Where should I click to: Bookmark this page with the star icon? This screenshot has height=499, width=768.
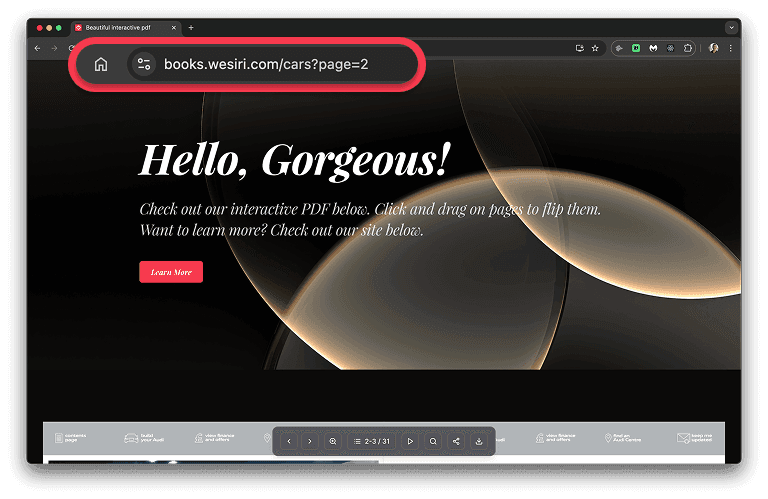(x=595, y=47)
